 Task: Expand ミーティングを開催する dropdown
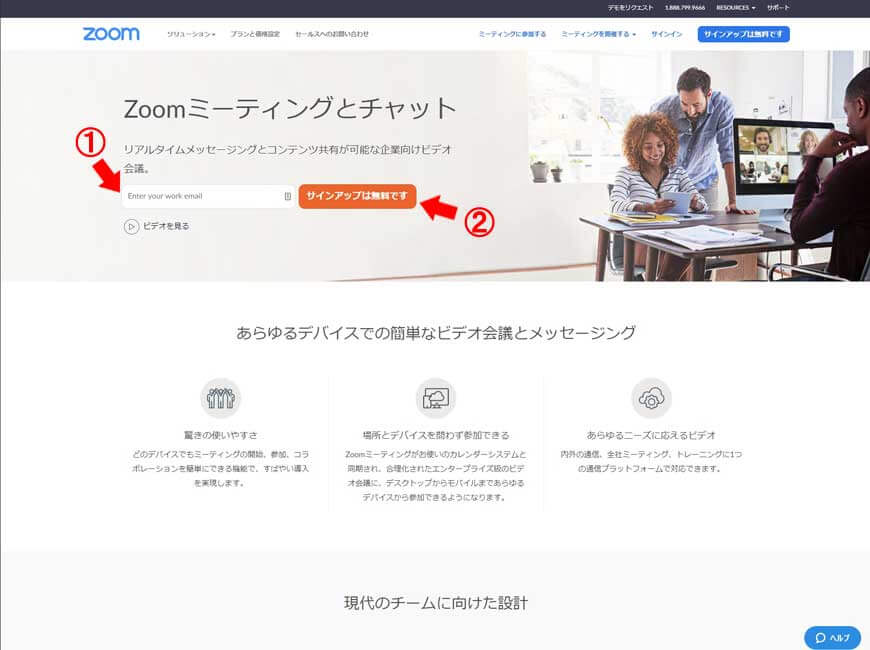[598, 34]
